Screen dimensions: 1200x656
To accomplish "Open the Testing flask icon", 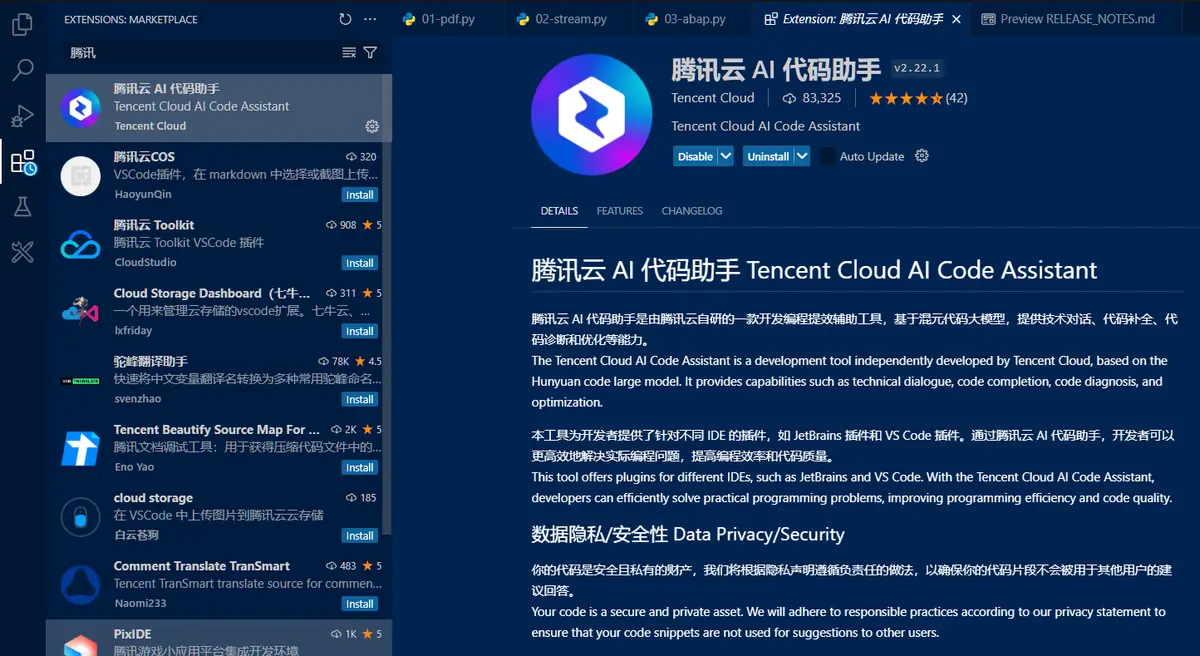I will coord(22,207).
